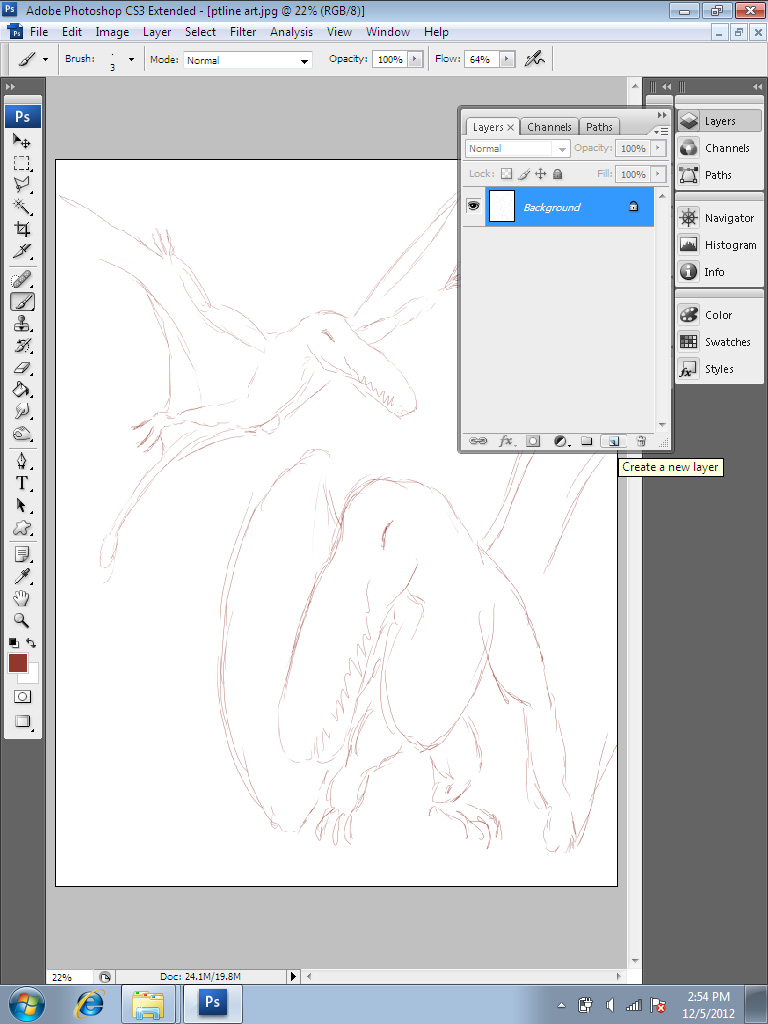Toggle Lock image pixels brush icon
768x1024 pixels.
click(524, 174)
